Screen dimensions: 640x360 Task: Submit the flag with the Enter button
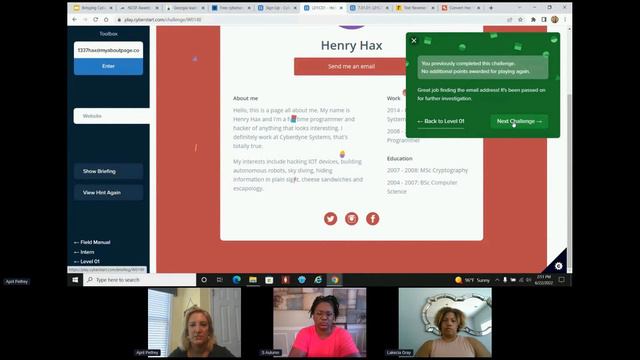coord(108,66)
